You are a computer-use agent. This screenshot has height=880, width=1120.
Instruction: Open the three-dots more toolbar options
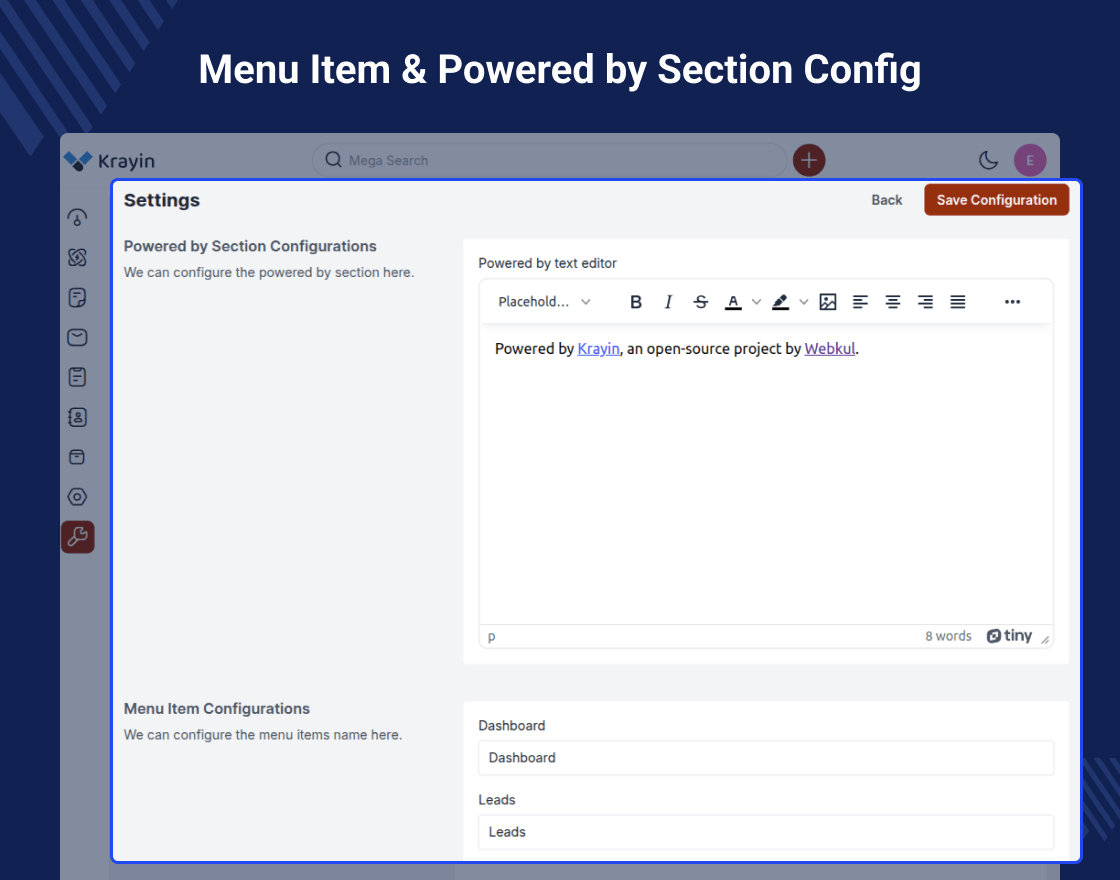click(x=1012, y=302)
